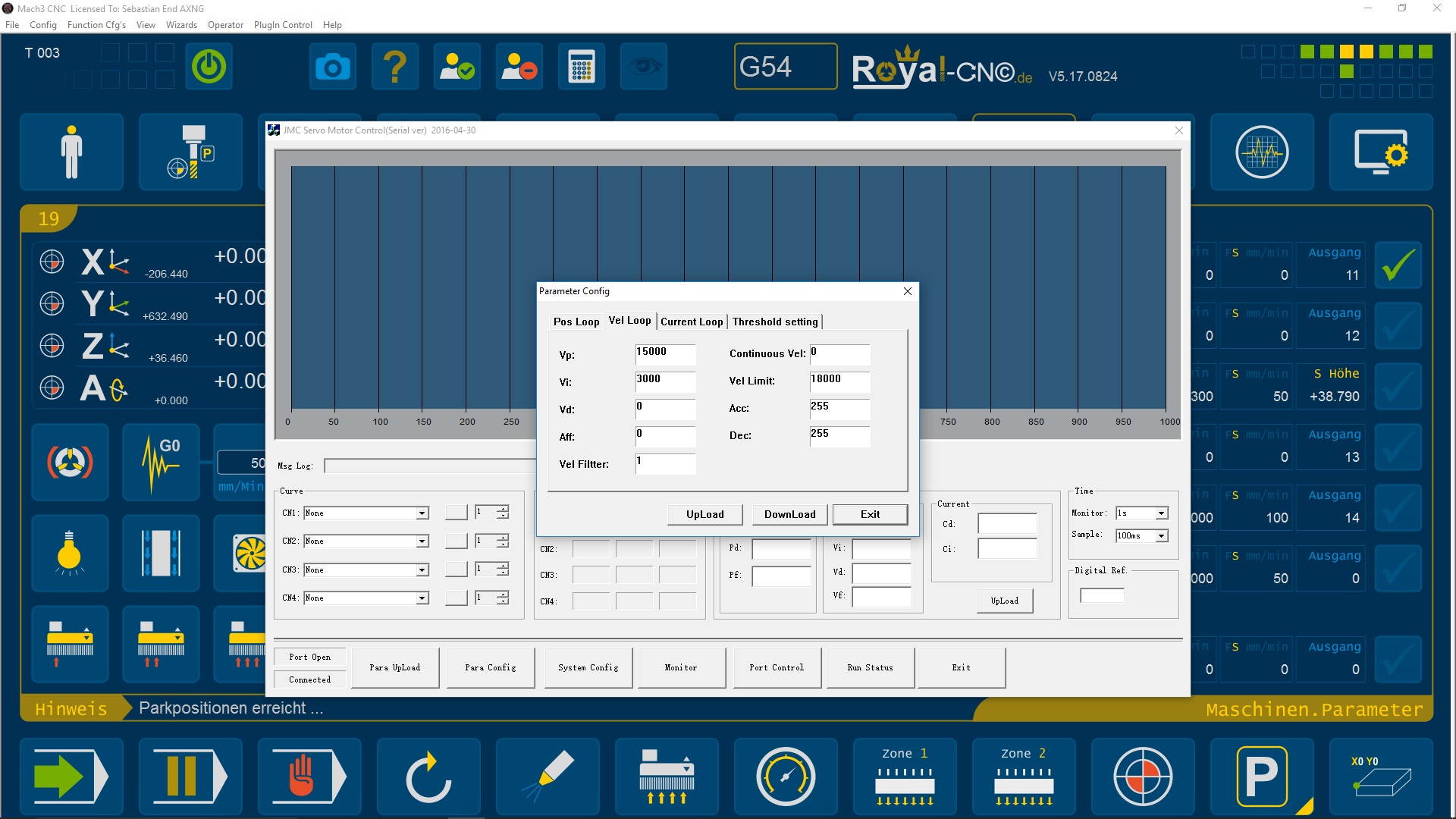The width and height of the screenshot is (1456, 819).
Task: Open the question mark help icon
Action: point(395,67)
